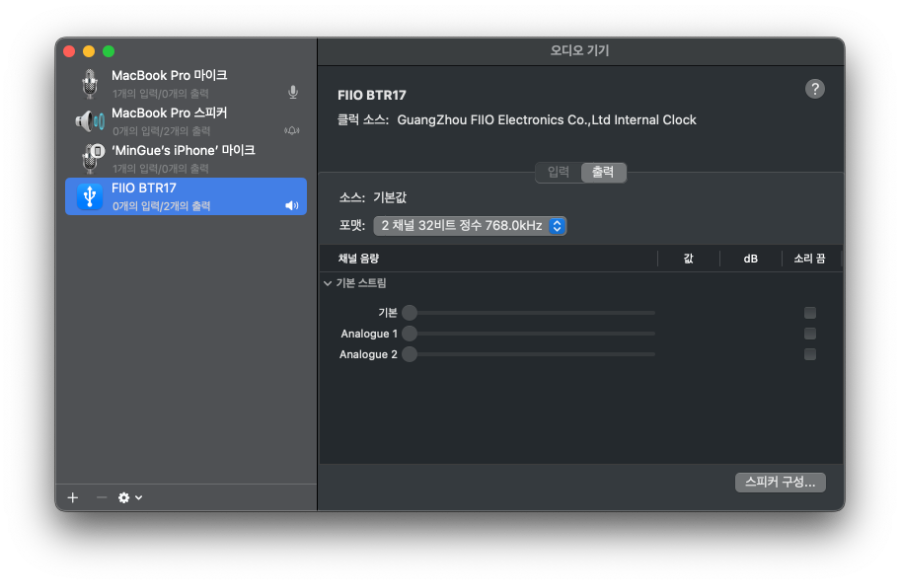This screenshot has width=900, height=584.
Task: Collapse the 기본 스트림 section
Action: pyautogui.click(x=328, y=283)
